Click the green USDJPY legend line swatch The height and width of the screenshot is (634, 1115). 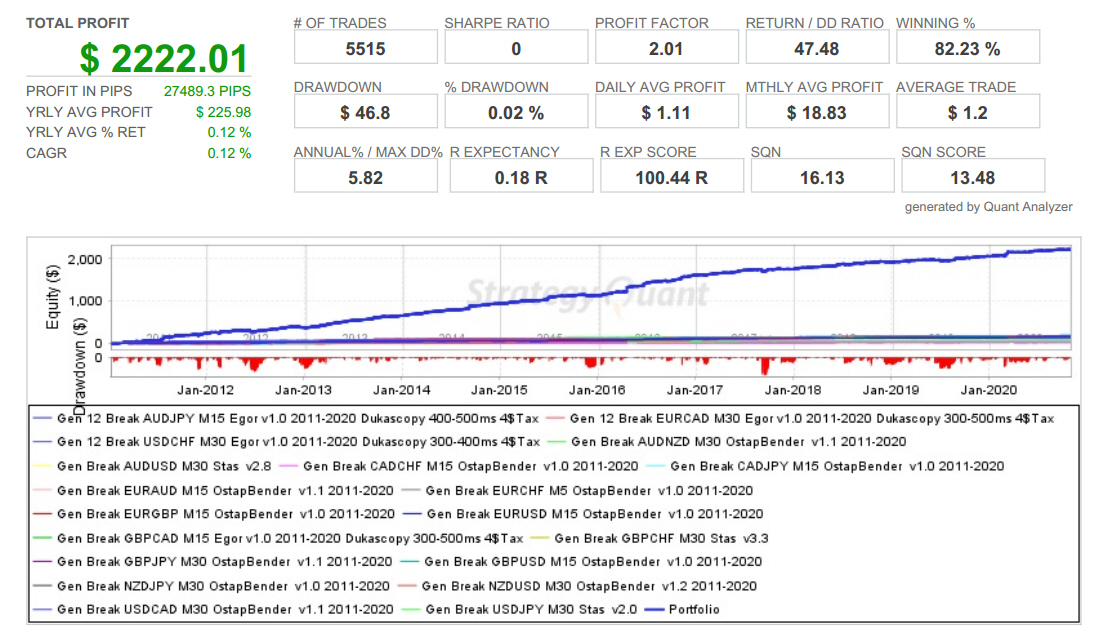point(411,609)
